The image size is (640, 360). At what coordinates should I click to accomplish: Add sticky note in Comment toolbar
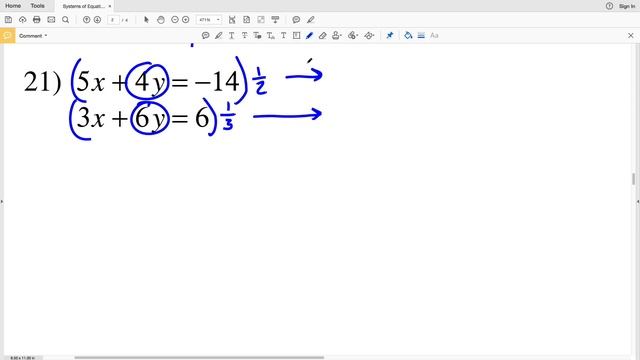206,36
